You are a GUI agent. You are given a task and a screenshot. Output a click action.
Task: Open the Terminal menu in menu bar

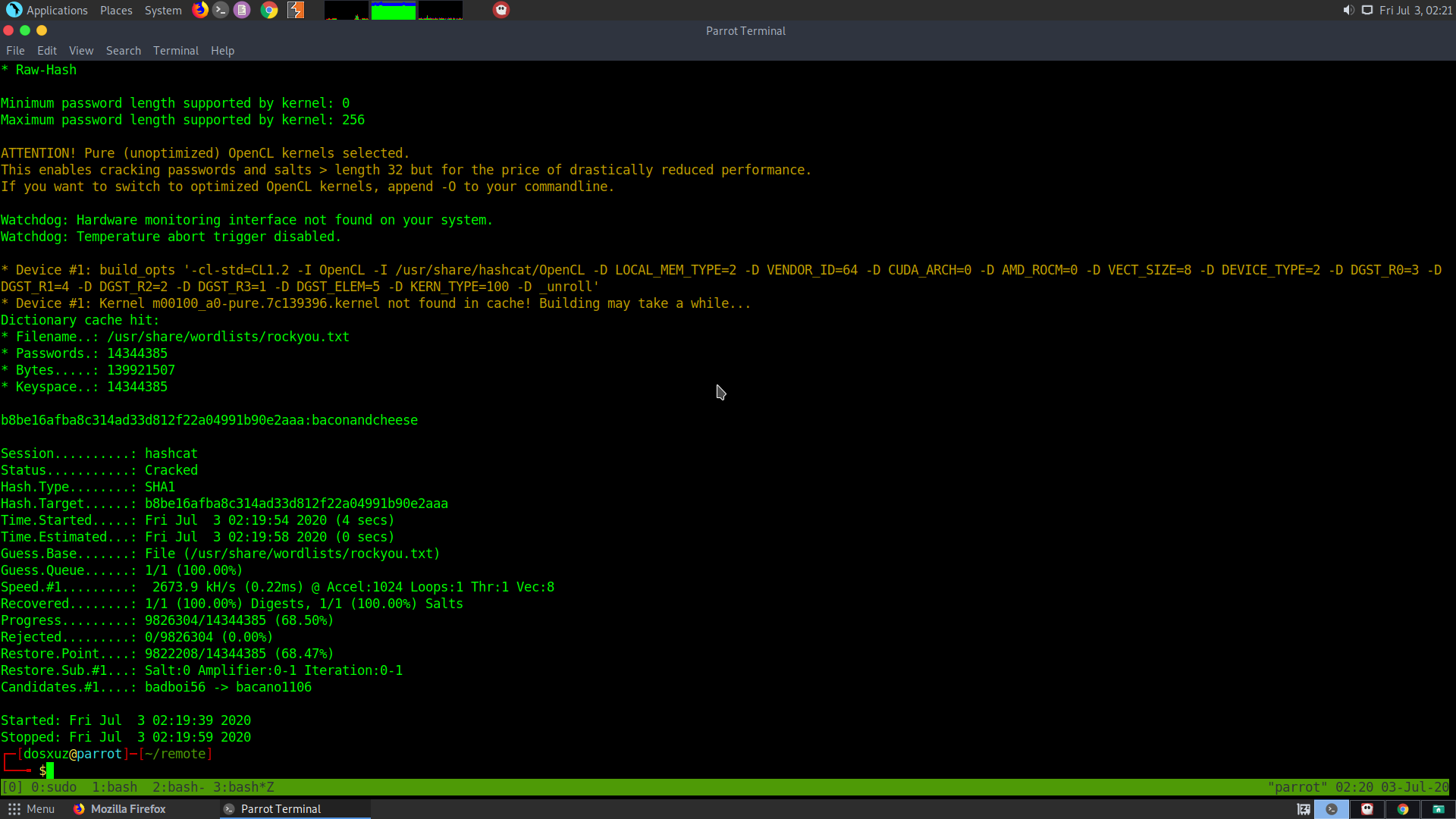[175, 51]
